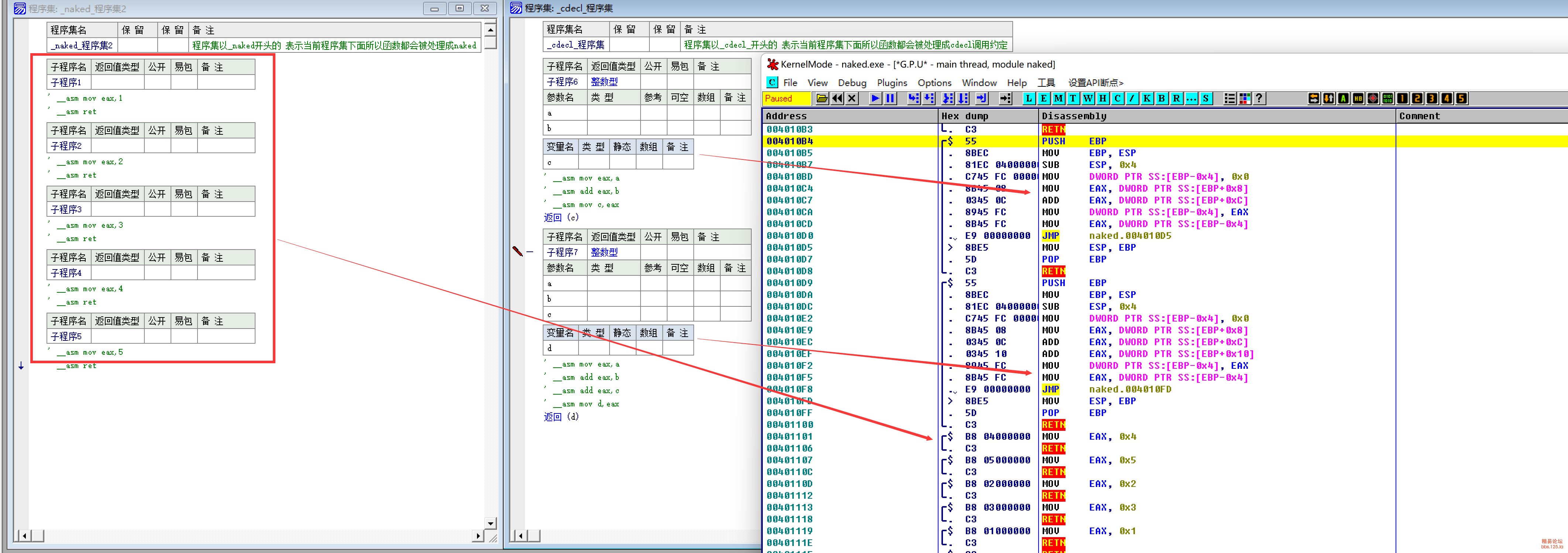Image resolution: width=1568 pixels, height=553 pixels.
Task: Click the Run program play icon
Action: (875, 99)
